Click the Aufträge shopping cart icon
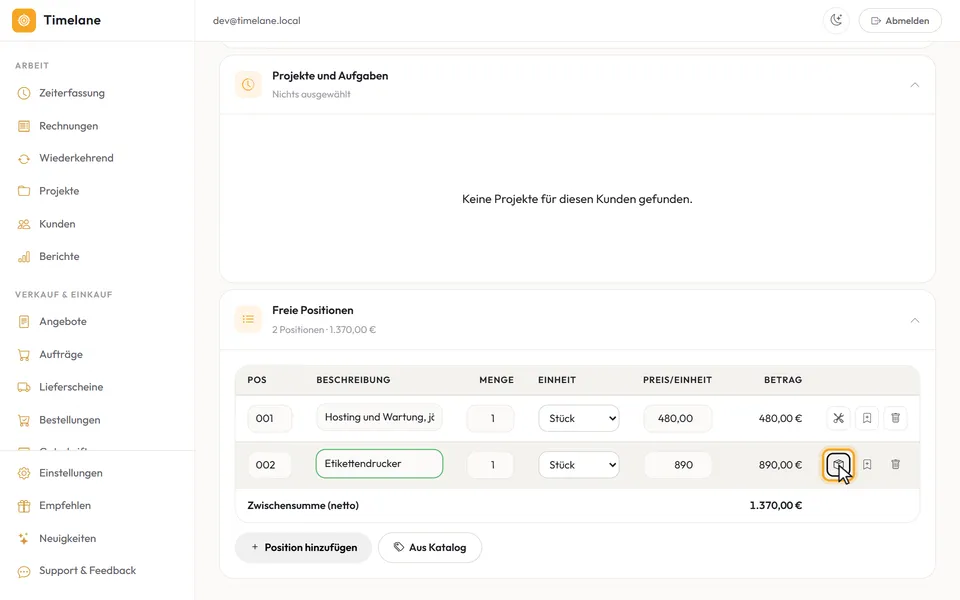The image size is (960, 600). point(24,354)
